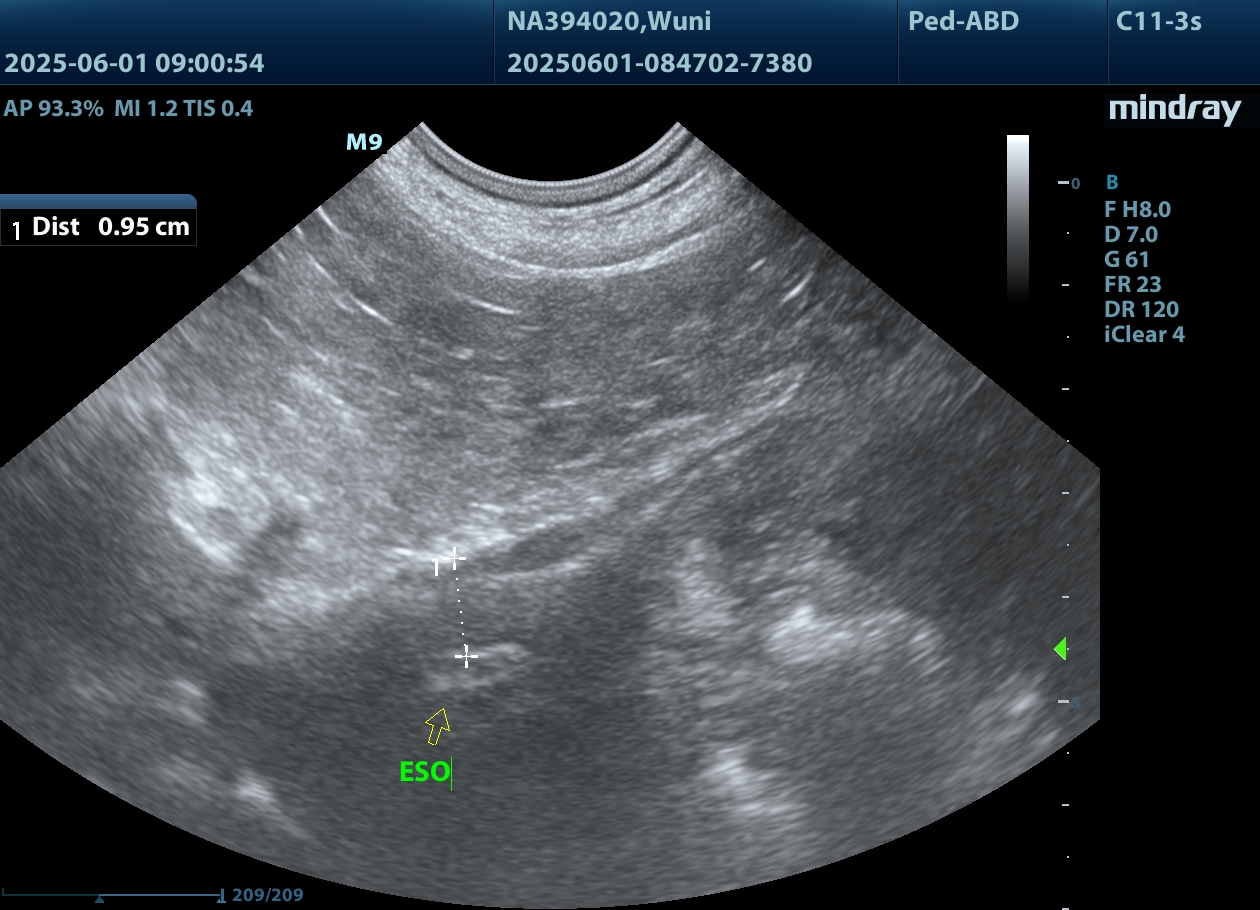Click the 209/209 frame counter
Screen dimensions: 1260x910
(267, 895)
